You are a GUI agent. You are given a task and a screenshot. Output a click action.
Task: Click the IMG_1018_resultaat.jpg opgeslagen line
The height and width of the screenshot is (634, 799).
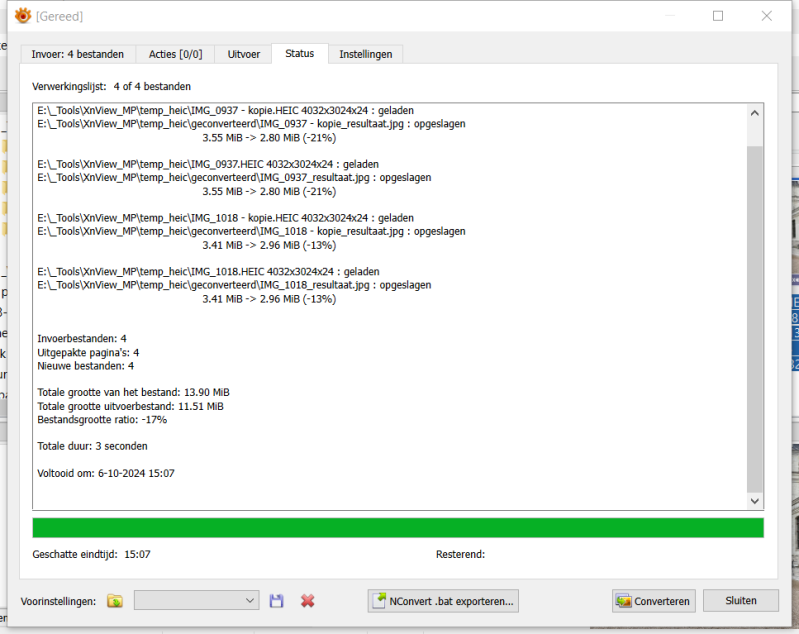[x=234, y=285]
